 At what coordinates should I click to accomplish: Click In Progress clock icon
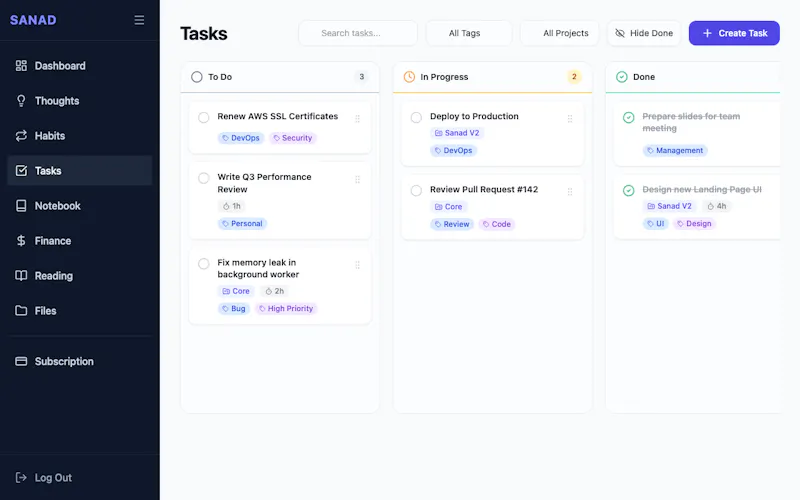pos(409,77)
